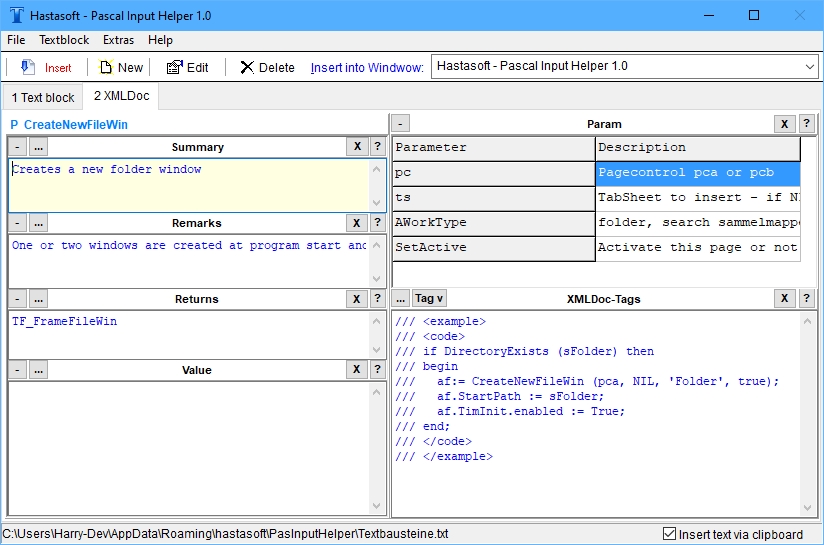Click the Delete X icon in toolbar

coord(247,67)
